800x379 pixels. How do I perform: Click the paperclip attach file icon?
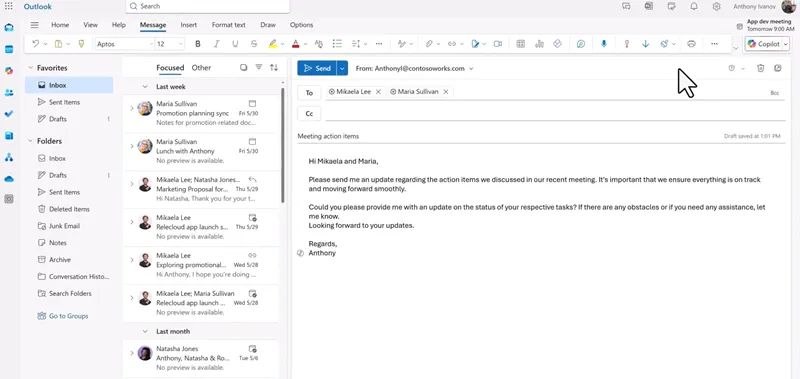pos(429,44)
